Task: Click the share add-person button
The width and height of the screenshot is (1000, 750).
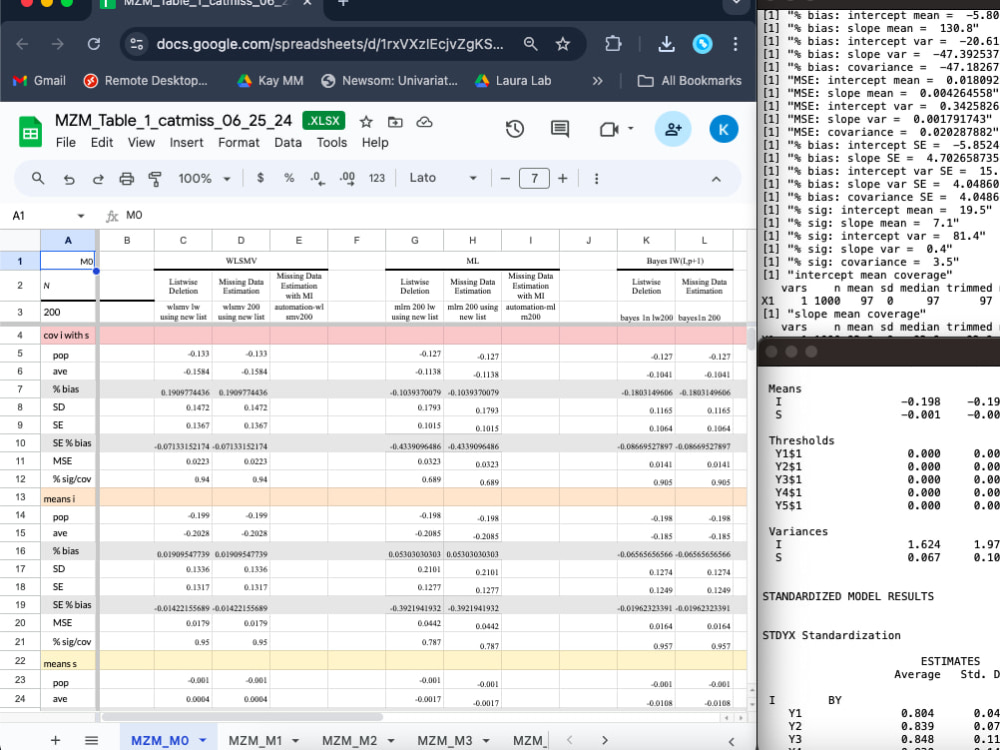Action: point(673,129)
